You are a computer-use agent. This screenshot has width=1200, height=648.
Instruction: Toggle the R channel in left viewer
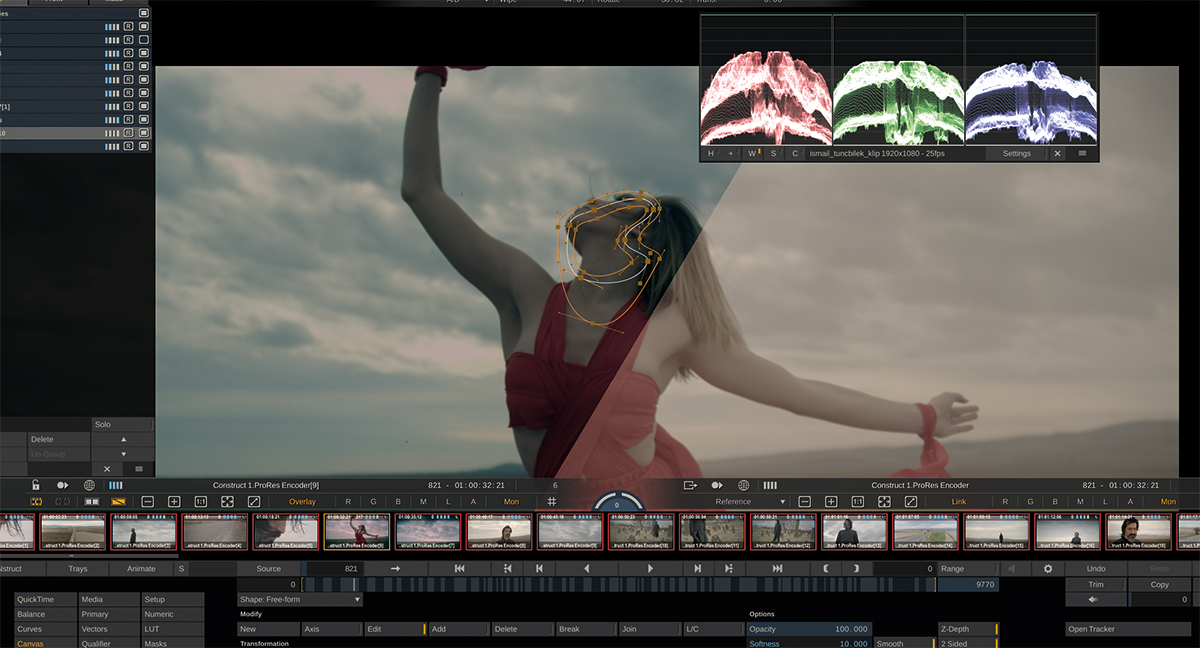point(348,501)
